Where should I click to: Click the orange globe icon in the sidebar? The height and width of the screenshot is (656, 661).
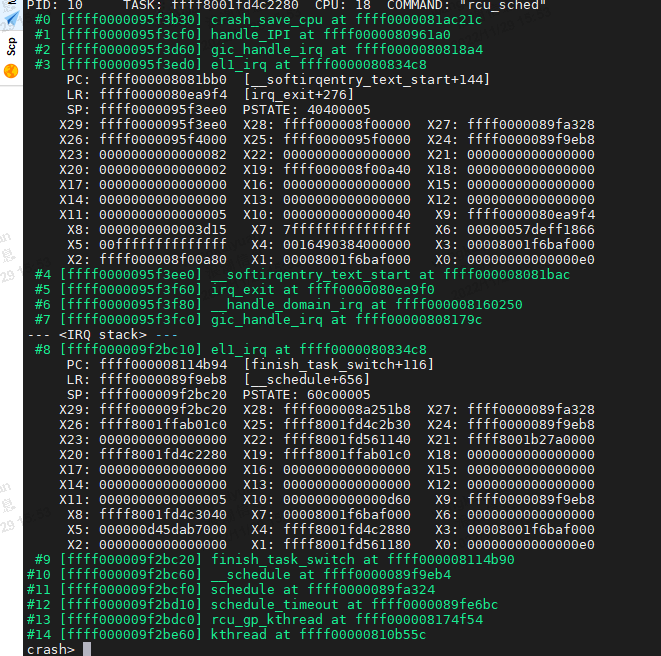click(11, 71)
